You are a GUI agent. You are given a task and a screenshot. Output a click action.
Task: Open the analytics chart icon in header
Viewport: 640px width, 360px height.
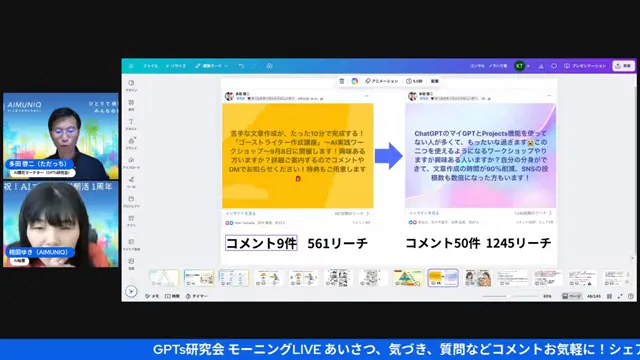[541, 66]
